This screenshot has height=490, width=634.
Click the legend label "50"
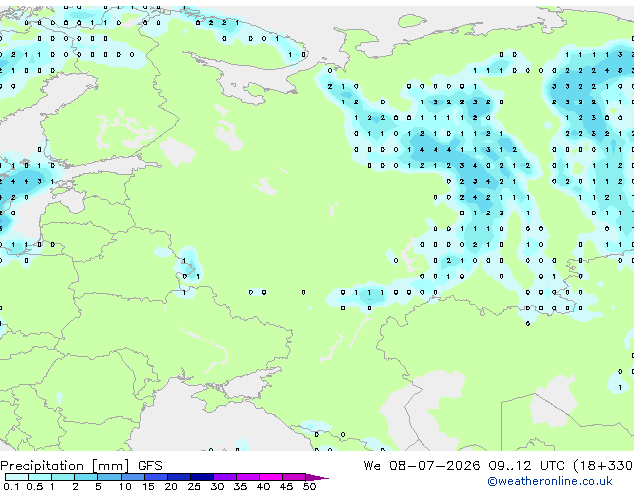309,486
